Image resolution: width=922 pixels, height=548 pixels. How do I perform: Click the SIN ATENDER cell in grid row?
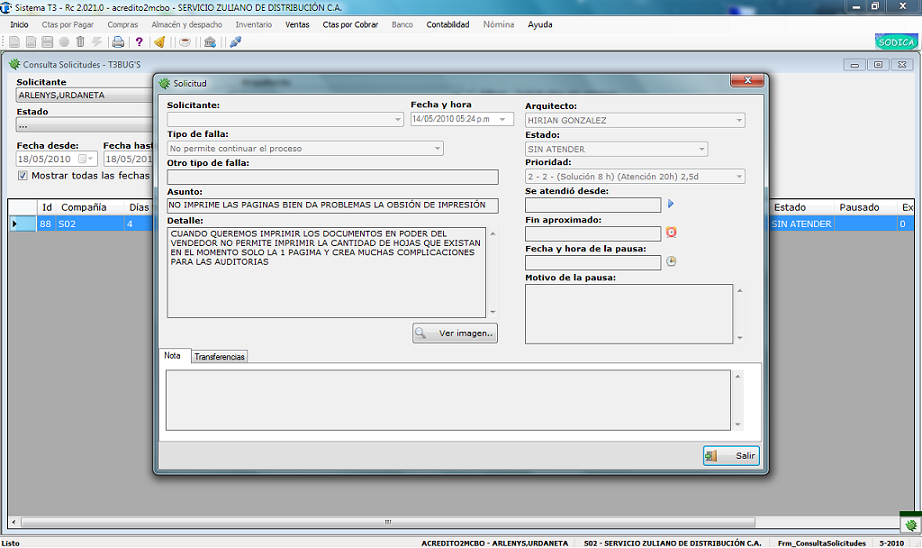pyautogui.click(x=801, y=223)
